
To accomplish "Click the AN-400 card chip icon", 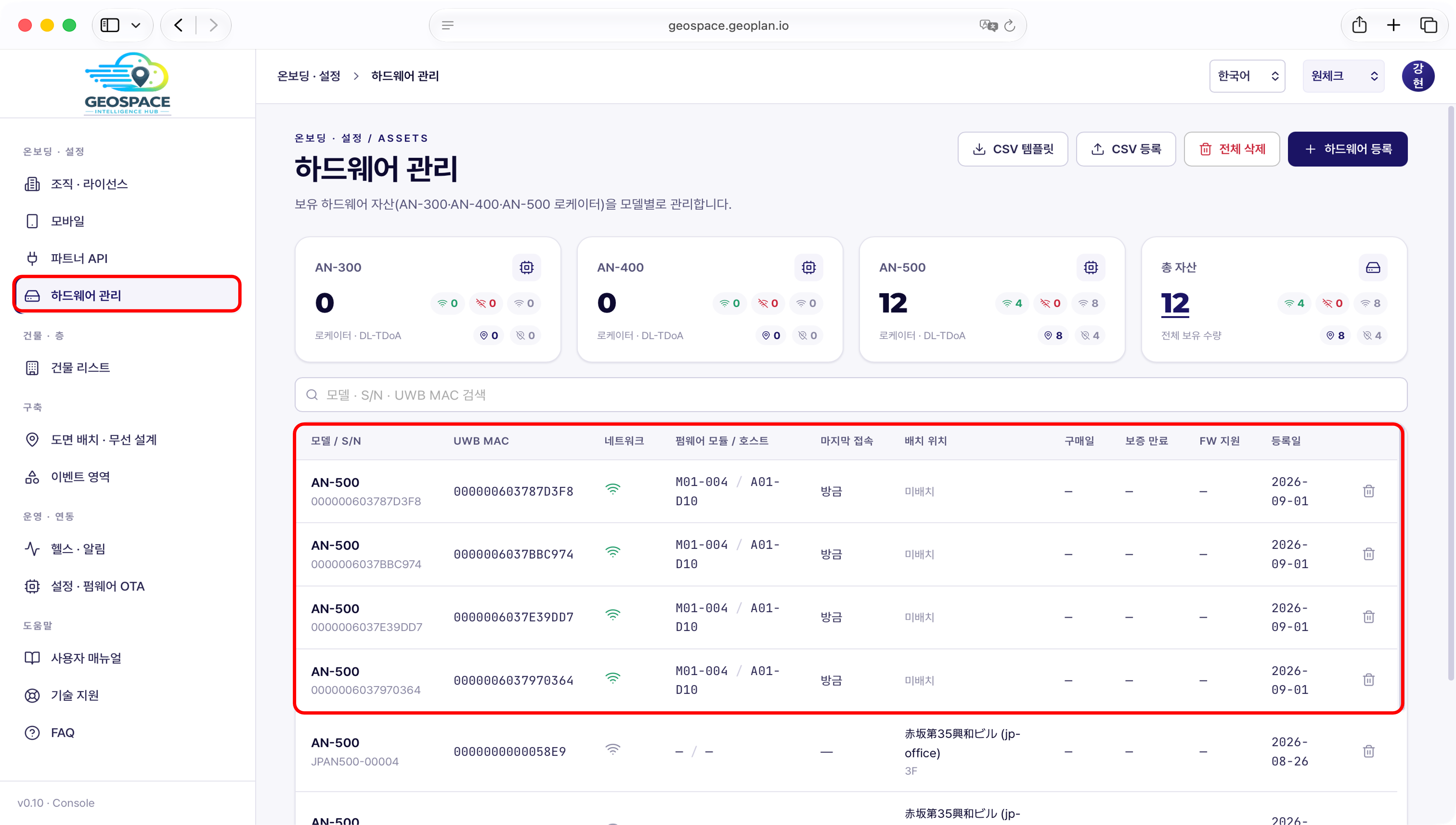I will click(x=808, y=267).
